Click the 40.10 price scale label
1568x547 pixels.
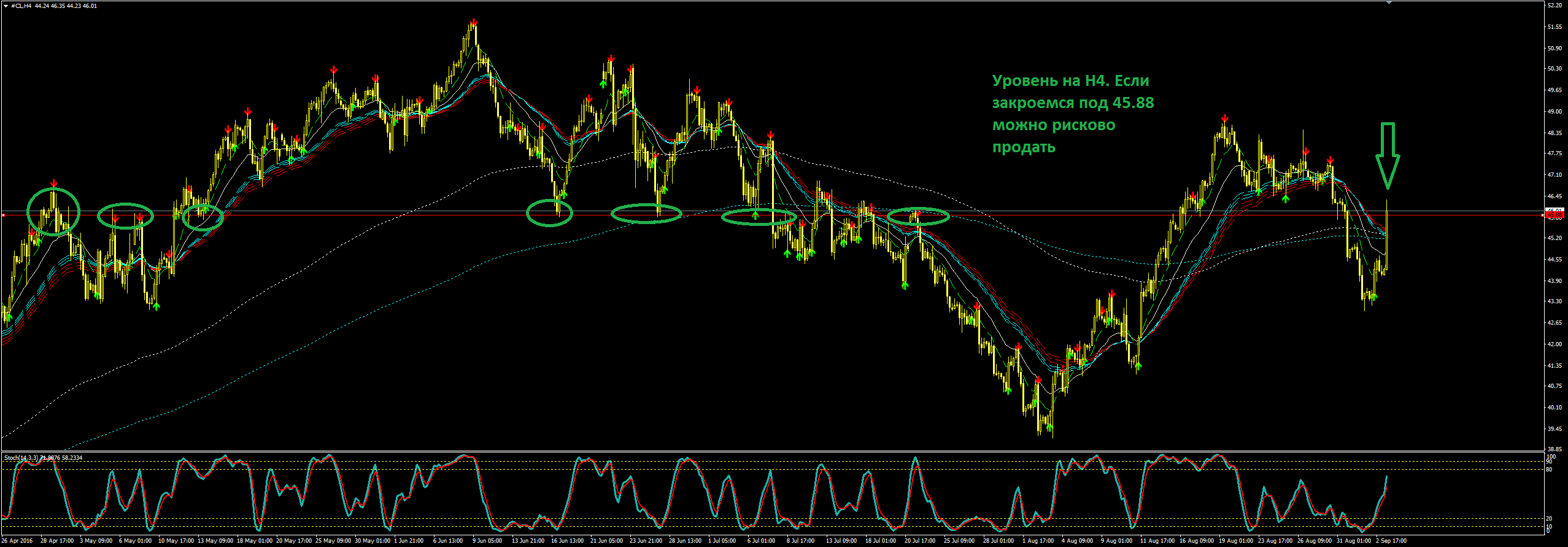tap(1554, 408)
